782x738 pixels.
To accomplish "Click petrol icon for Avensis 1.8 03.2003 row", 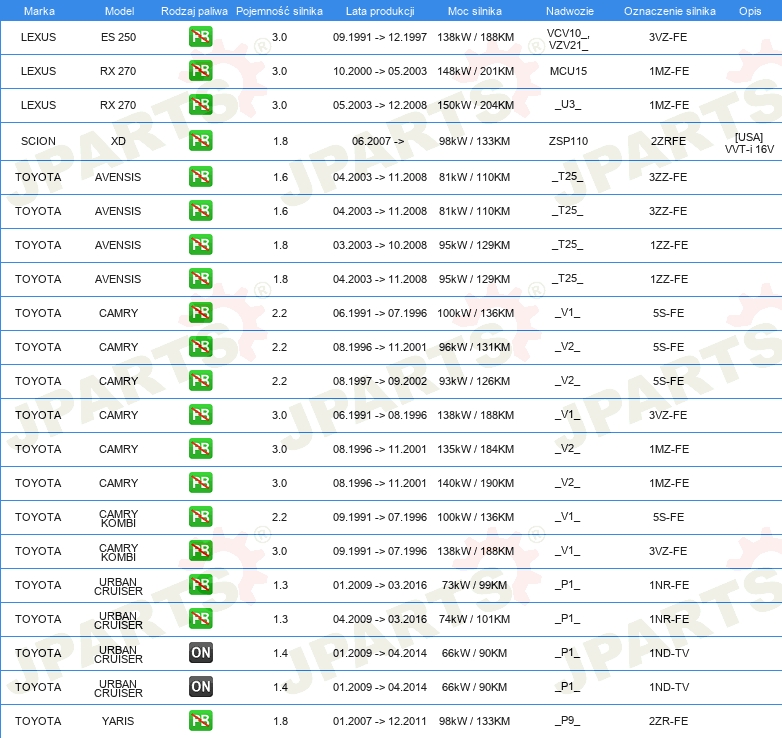I will tap(200, 245).
